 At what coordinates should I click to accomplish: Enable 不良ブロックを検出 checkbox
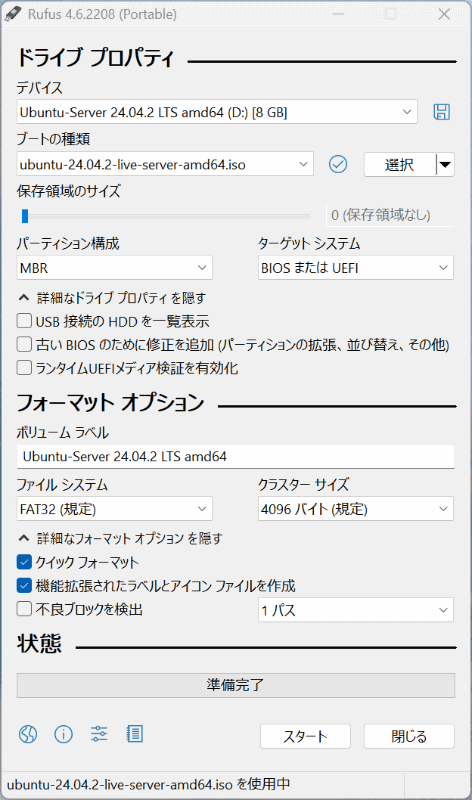(x=24, y=609)
